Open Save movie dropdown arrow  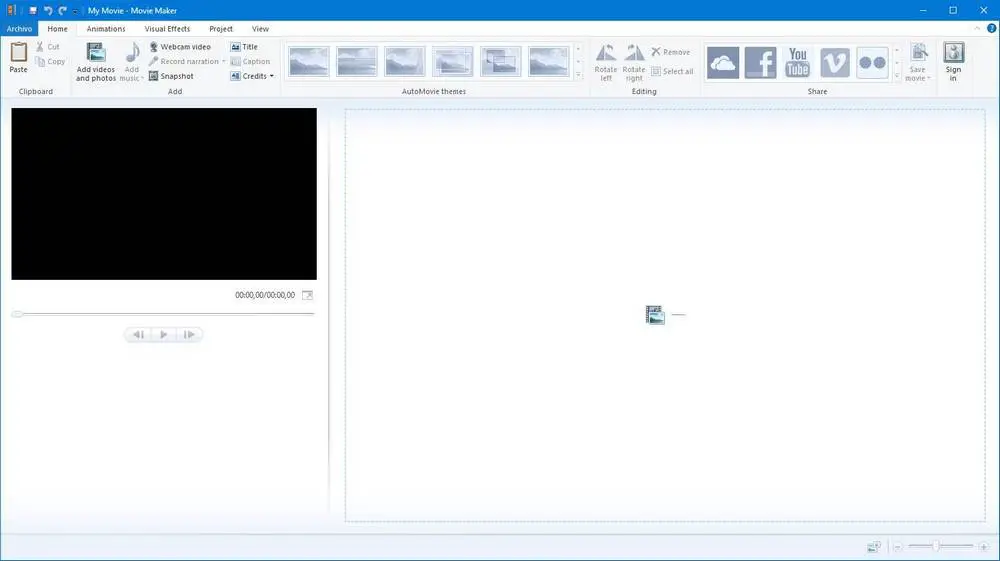pyautogui.click(x=929, y=78)
